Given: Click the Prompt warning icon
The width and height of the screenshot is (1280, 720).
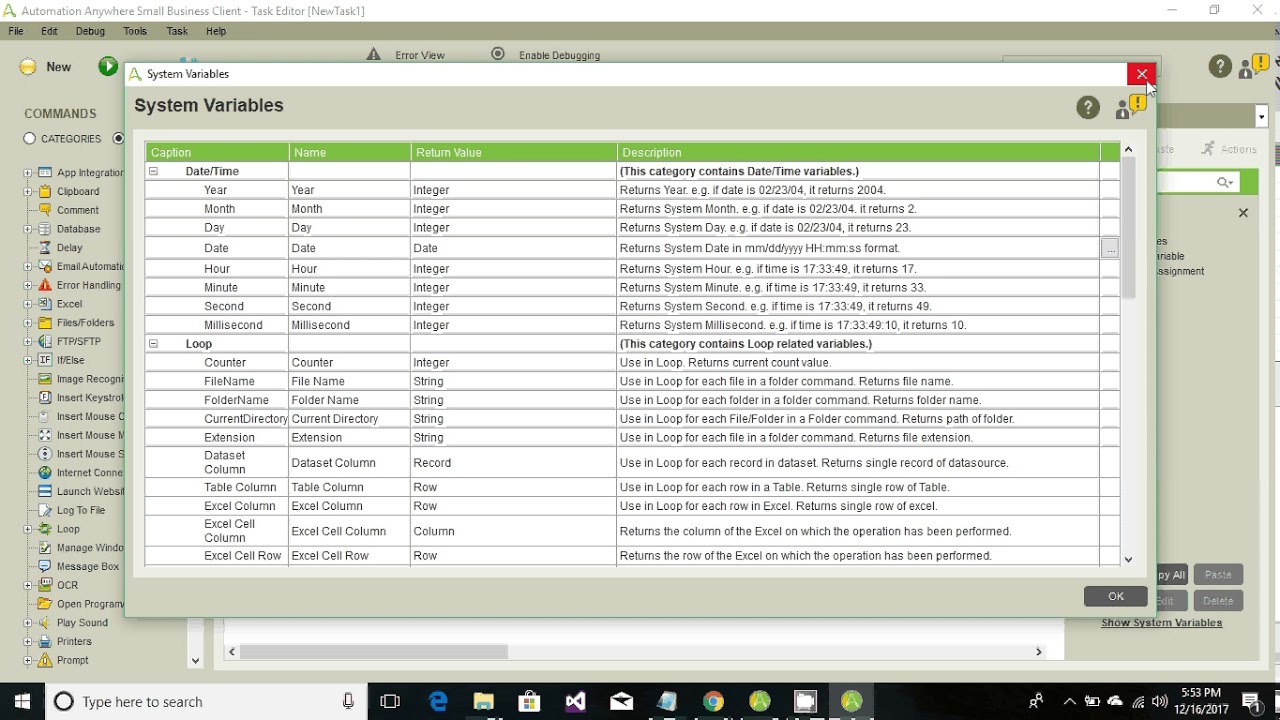Looking at the screenshot, I should click(x=45, y=660).
